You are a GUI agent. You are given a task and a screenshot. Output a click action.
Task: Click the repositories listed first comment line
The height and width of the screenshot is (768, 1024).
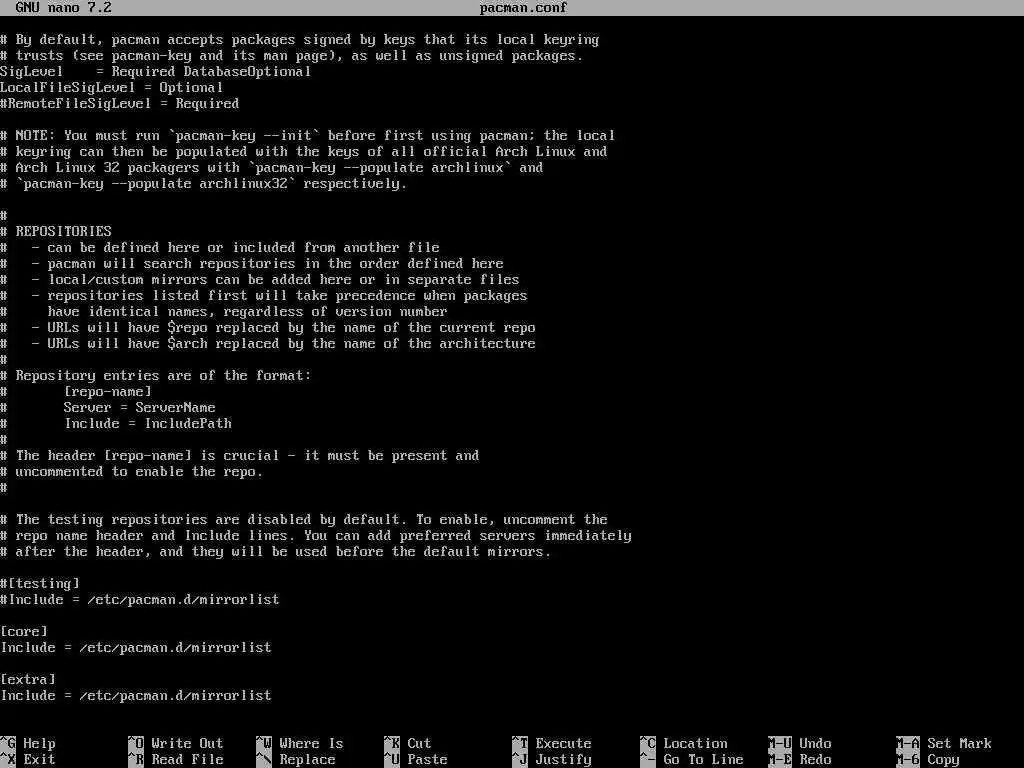coord(264,296)
